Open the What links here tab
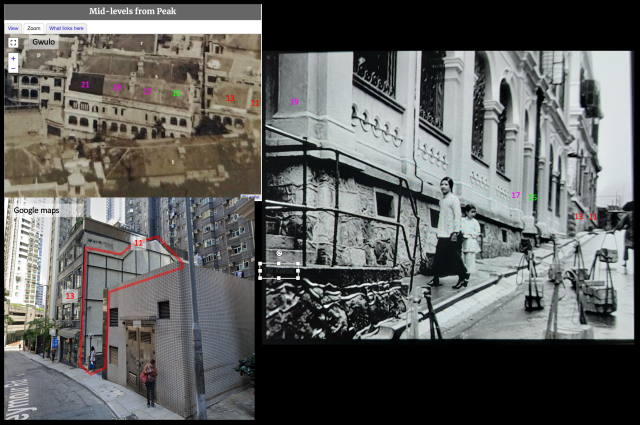640x425 pixels. (66, 28)
